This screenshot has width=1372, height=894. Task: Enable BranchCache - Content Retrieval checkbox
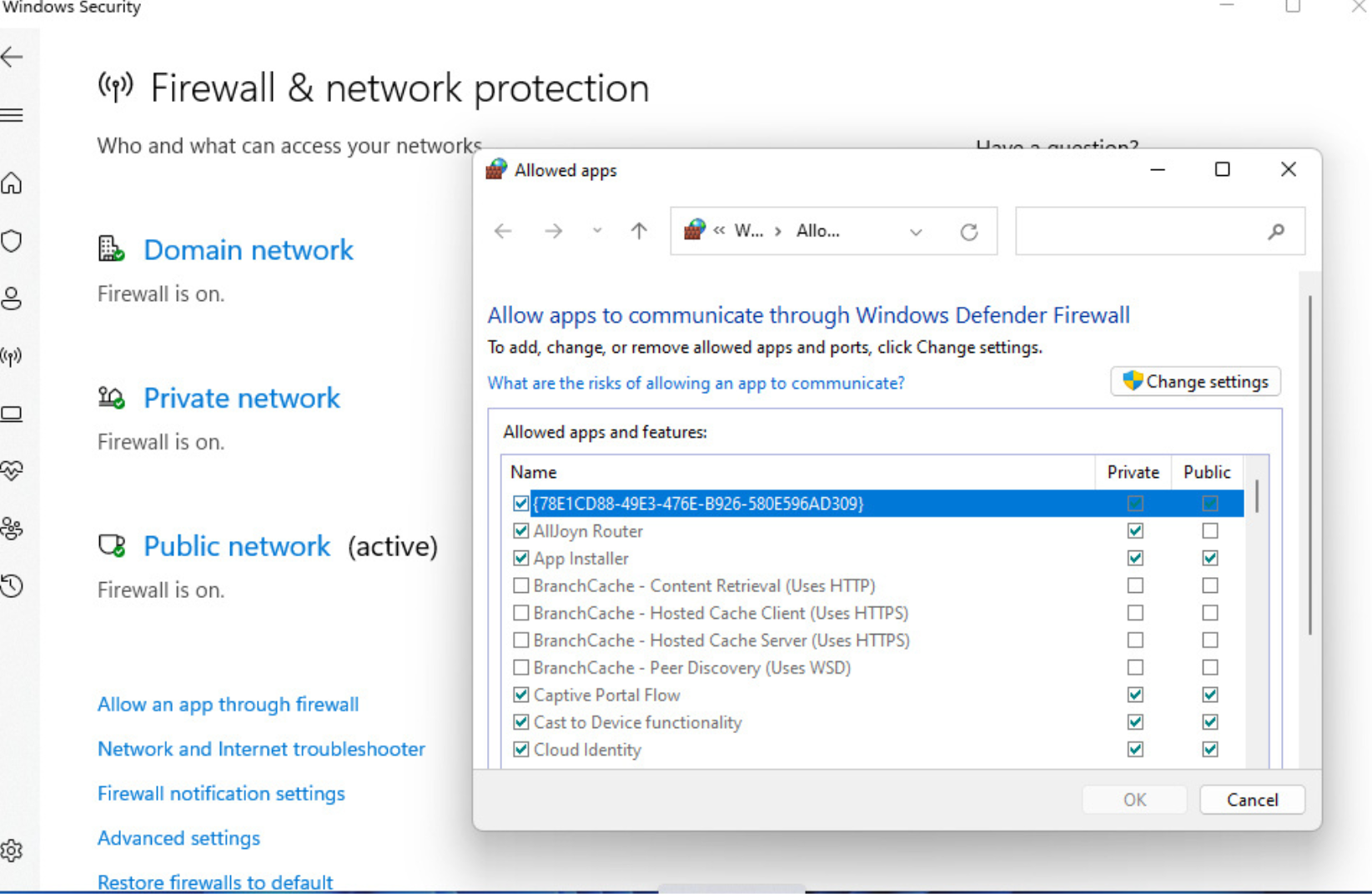point(520,585)
